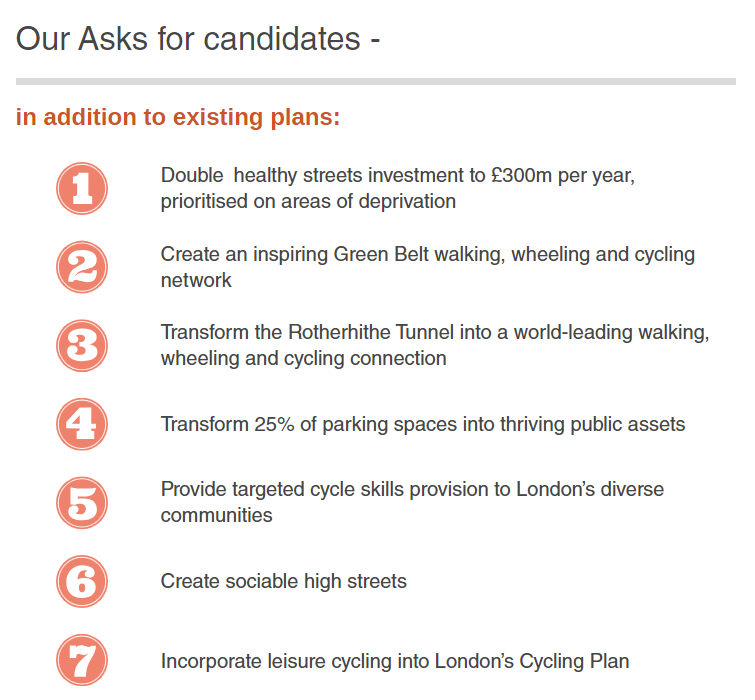Image resolution: width=755 pixels, height=700 pixels.
Task: Click the number 6 circle icon
Action: point(82,582)
